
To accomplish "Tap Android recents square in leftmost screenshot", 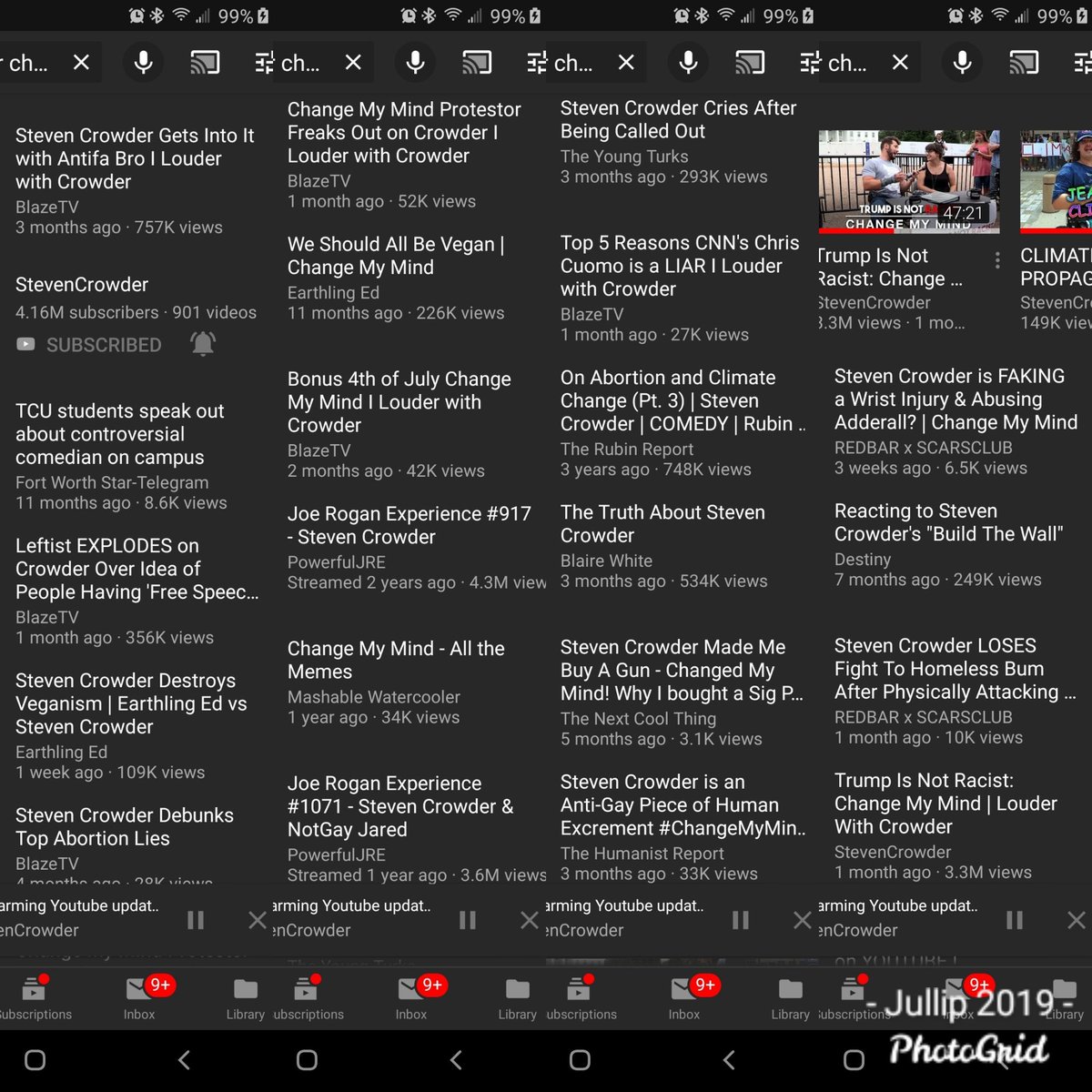I will tap(35, 1059).
